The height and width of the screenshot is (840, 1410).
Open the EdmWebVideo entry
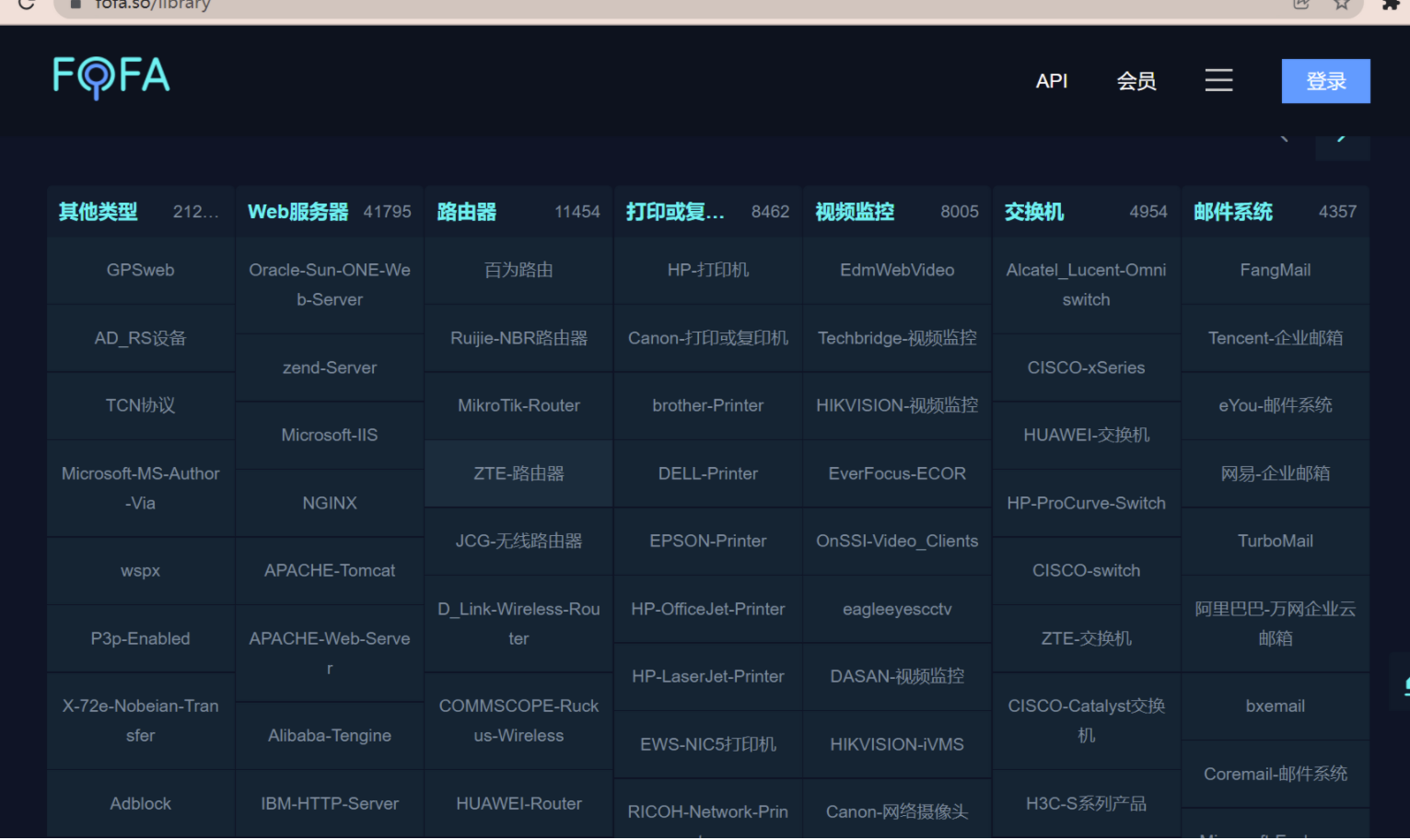click(897, 271)
